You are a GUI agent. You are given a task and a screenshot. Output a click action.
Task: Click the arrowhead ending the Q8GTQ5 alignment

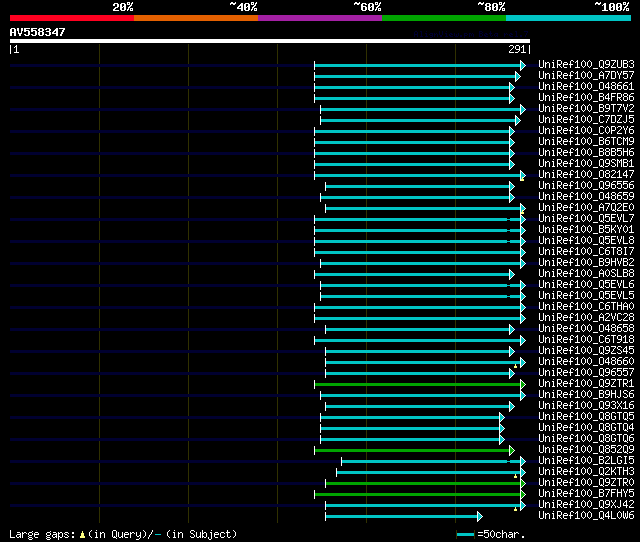[502, 418]
